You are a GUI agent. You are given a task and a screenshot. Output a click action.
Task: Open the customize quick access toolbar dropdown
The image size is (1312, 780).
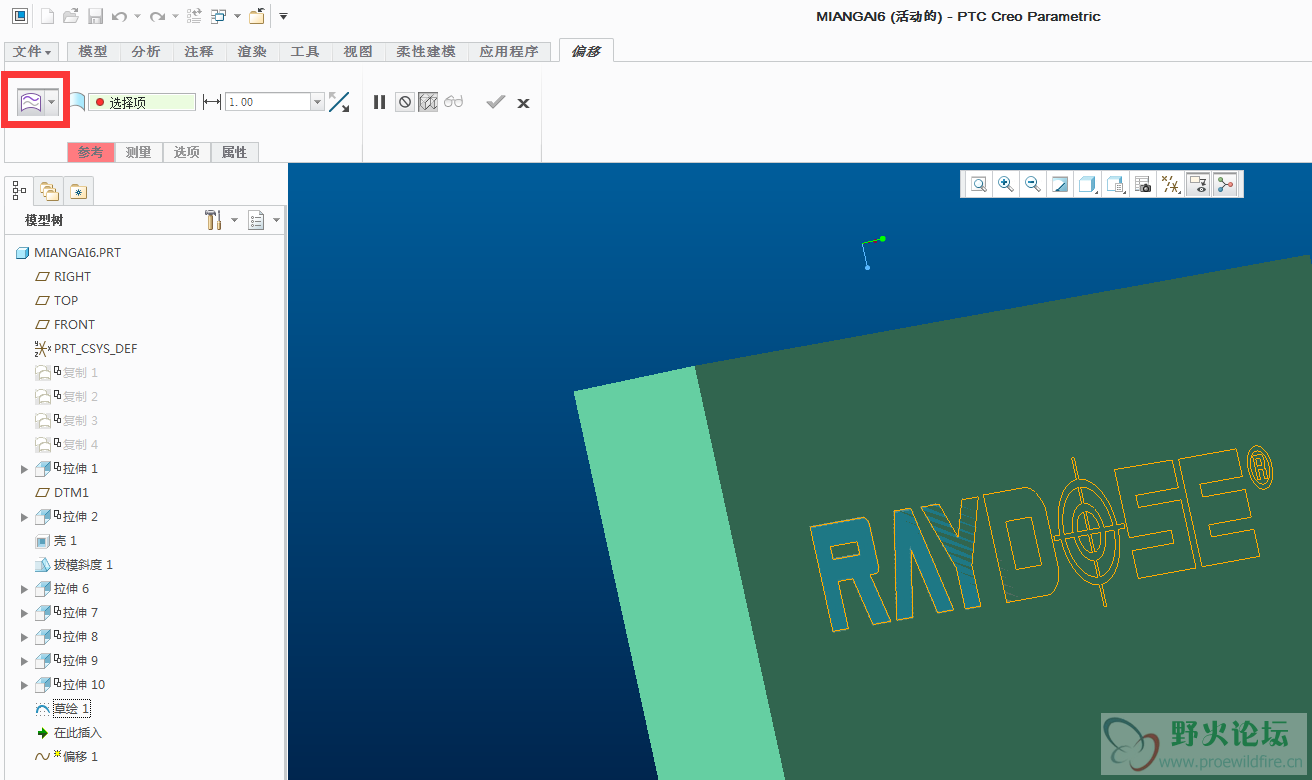[x=283, y=16]
